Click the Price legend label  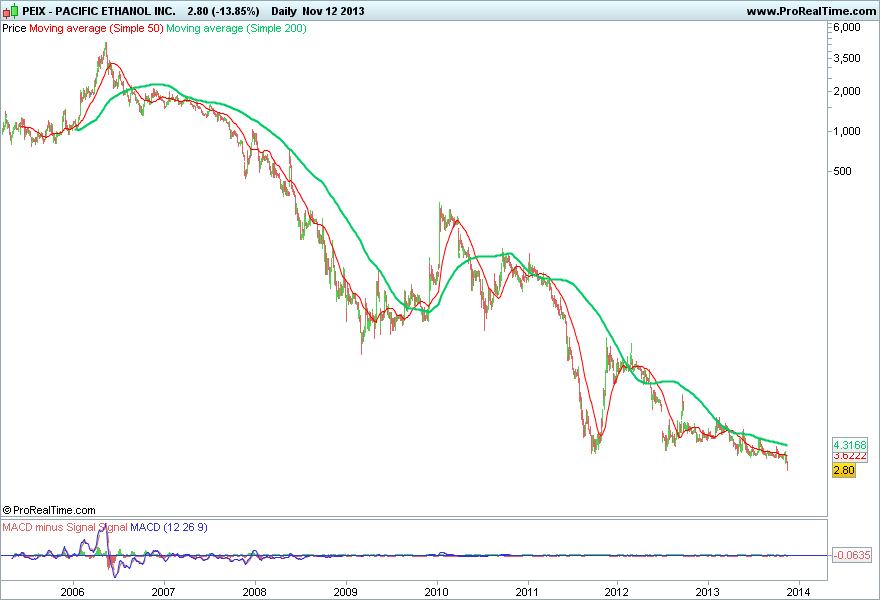14,28
